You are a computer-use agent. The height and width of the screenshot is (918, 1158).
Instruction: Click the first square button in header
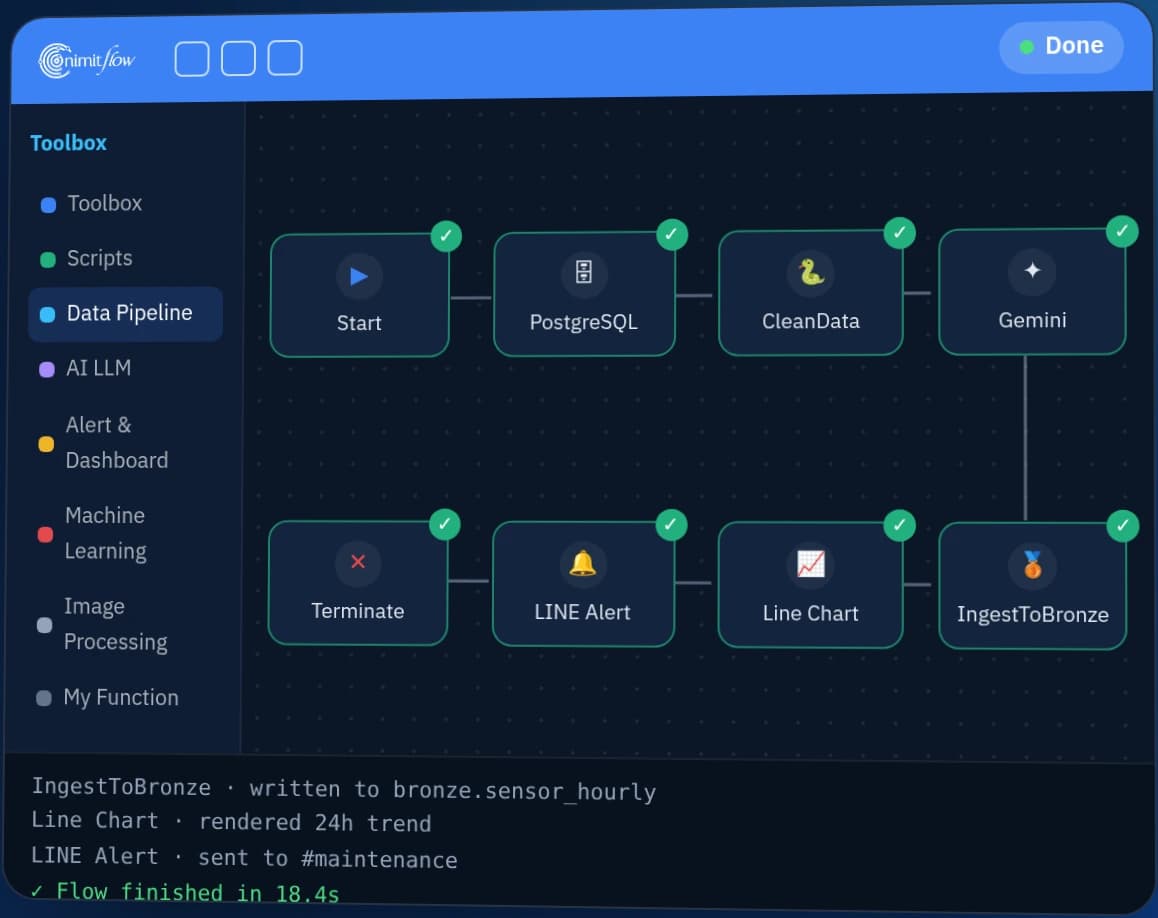point(192,59)
